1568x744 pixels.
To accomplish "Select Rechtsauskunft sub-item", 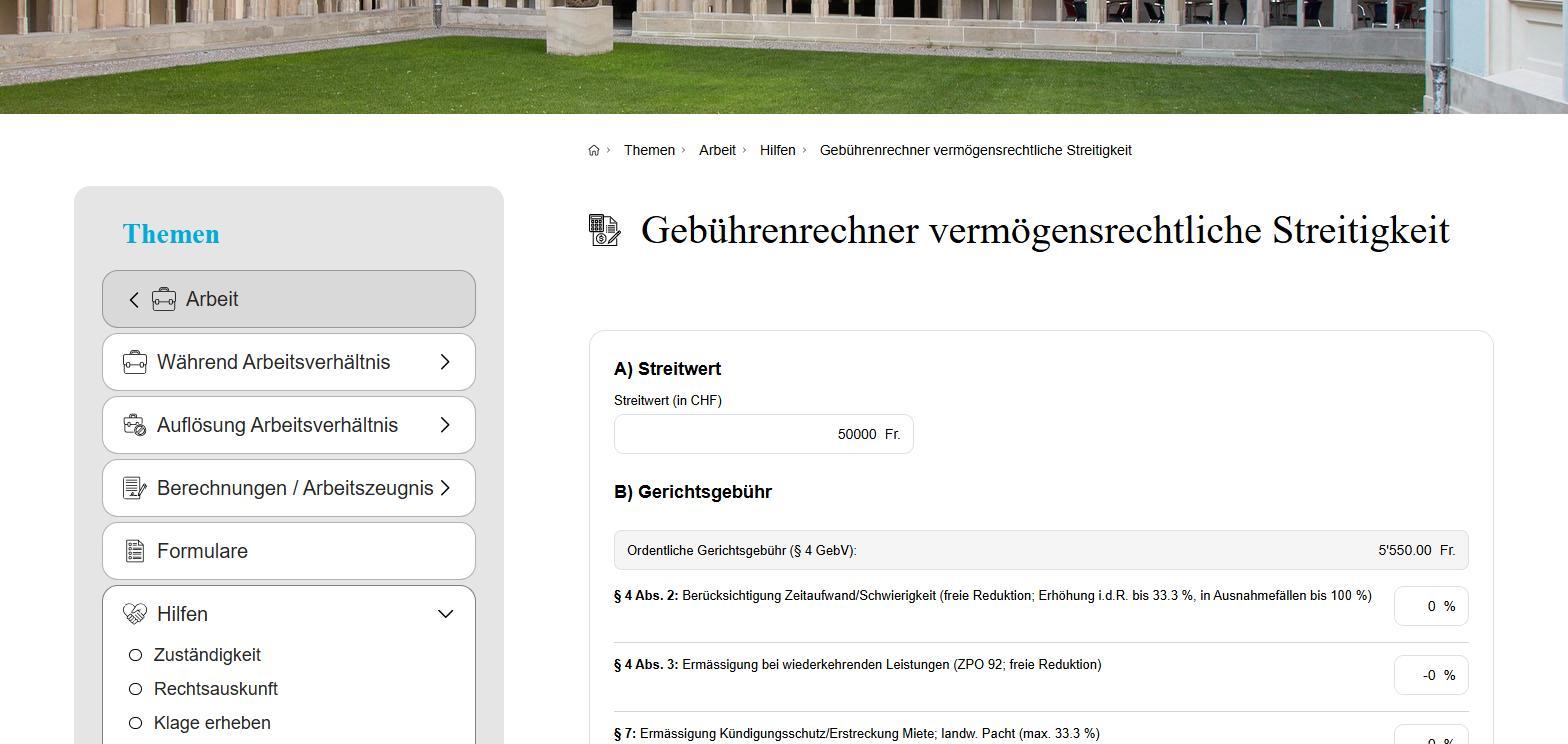I will pos(216,689).
